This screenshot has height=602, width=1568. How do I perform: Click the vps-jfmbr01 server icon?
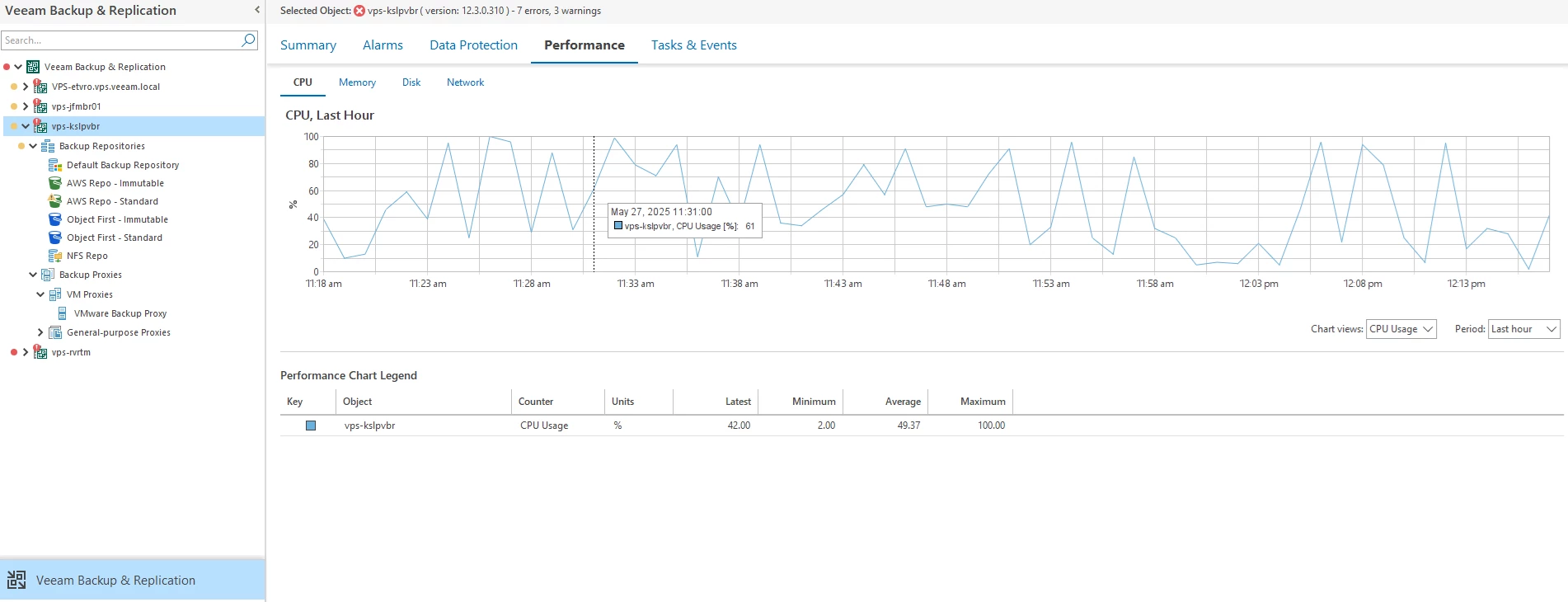point(40,106)
